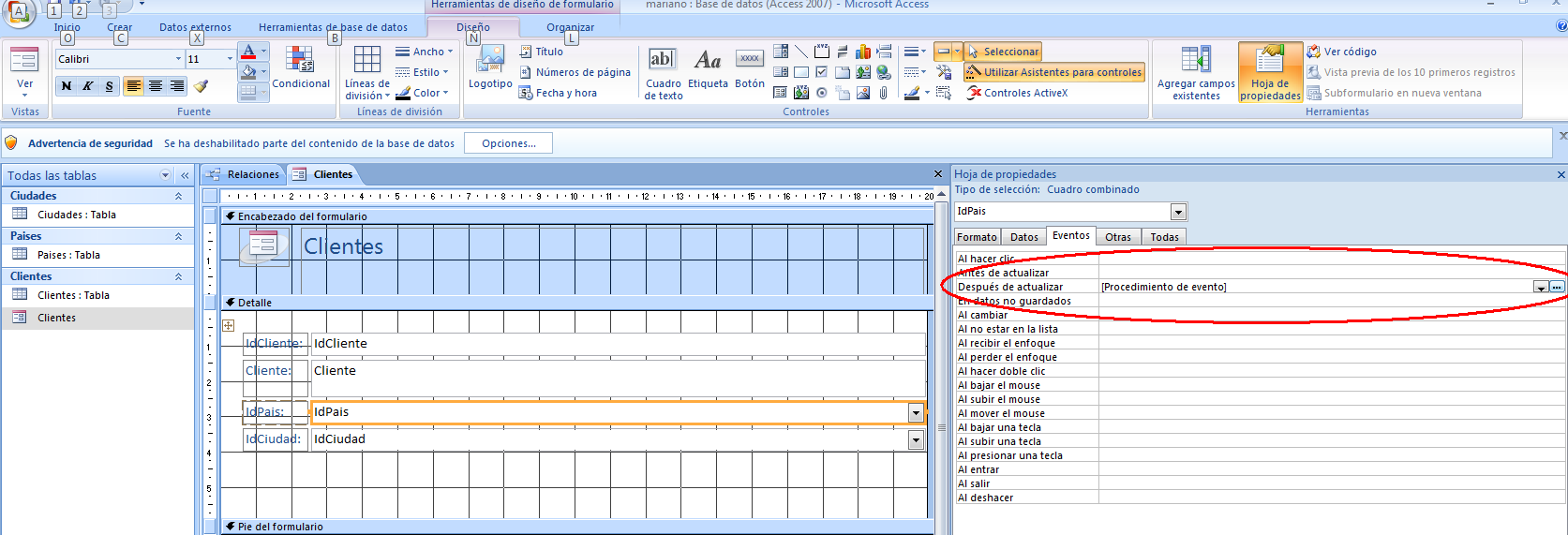The height and width of the screenshot is (535, 1568).
Task: Toggle bold N formatting button
Action: coord(67,86)
